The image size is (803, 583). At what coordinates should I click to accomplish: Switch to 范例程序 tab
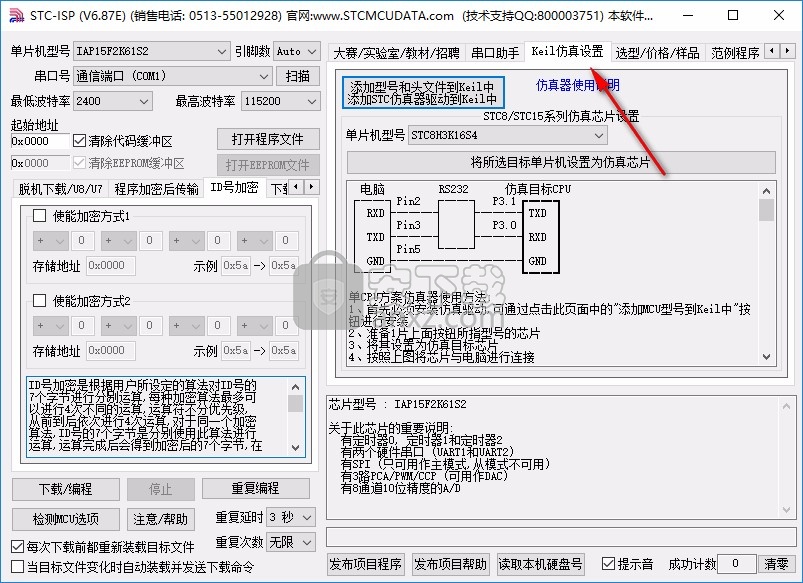coord(735,53)
